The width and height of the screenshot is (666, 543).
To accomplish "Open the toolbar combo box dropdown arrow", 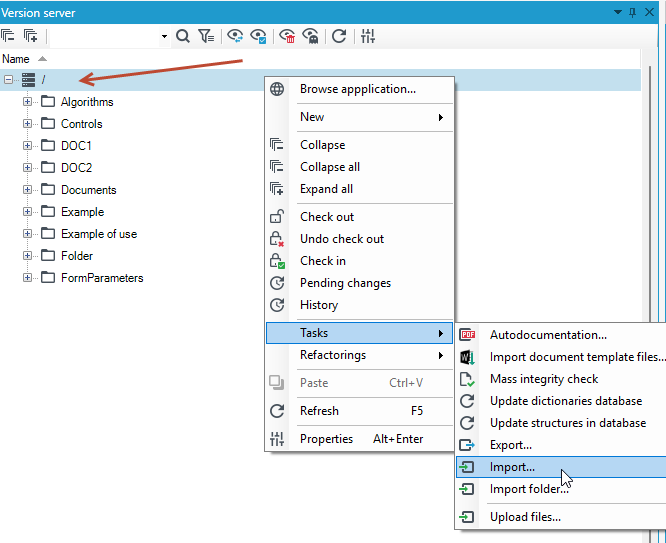I will (x=164, y=37).
